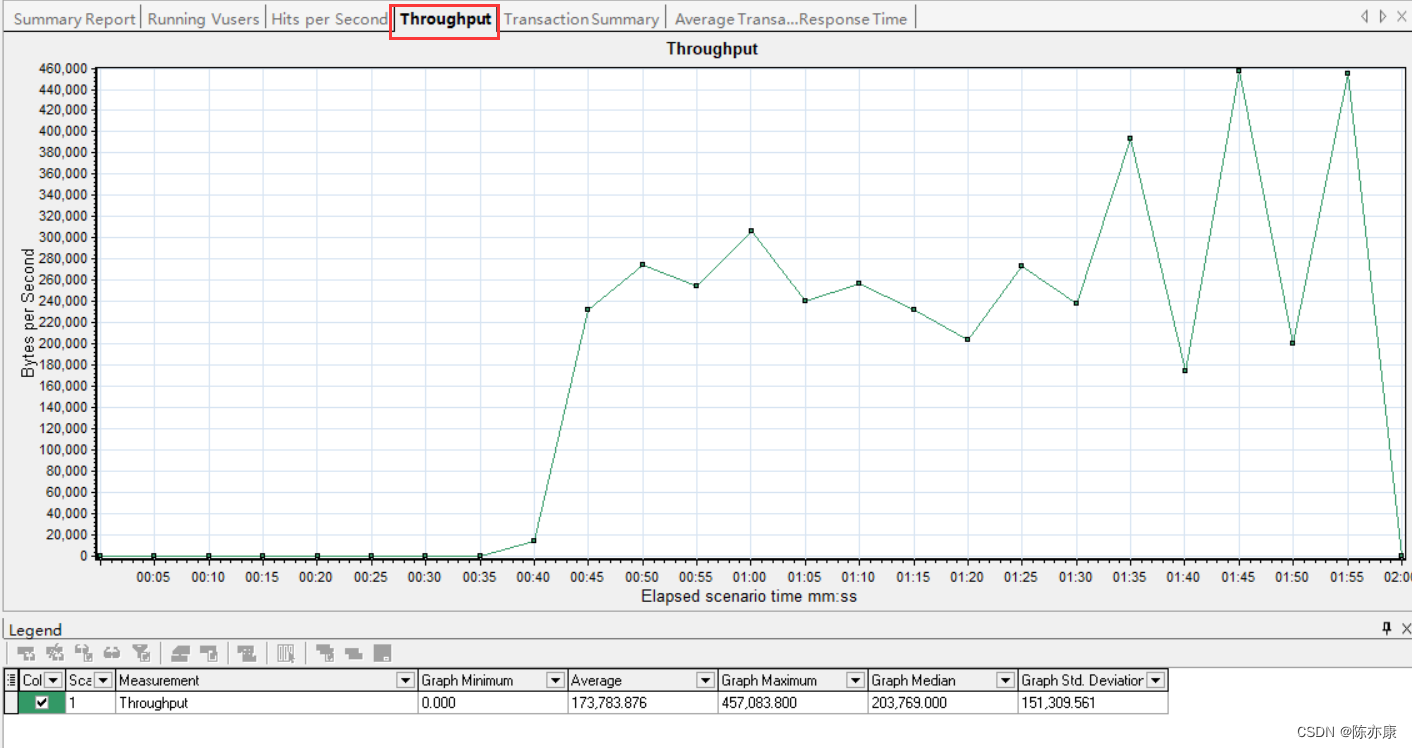Screen dimensions: 1412x748
Task: Click the Bytes per Second axis label
Action: [x=28, y=313]
